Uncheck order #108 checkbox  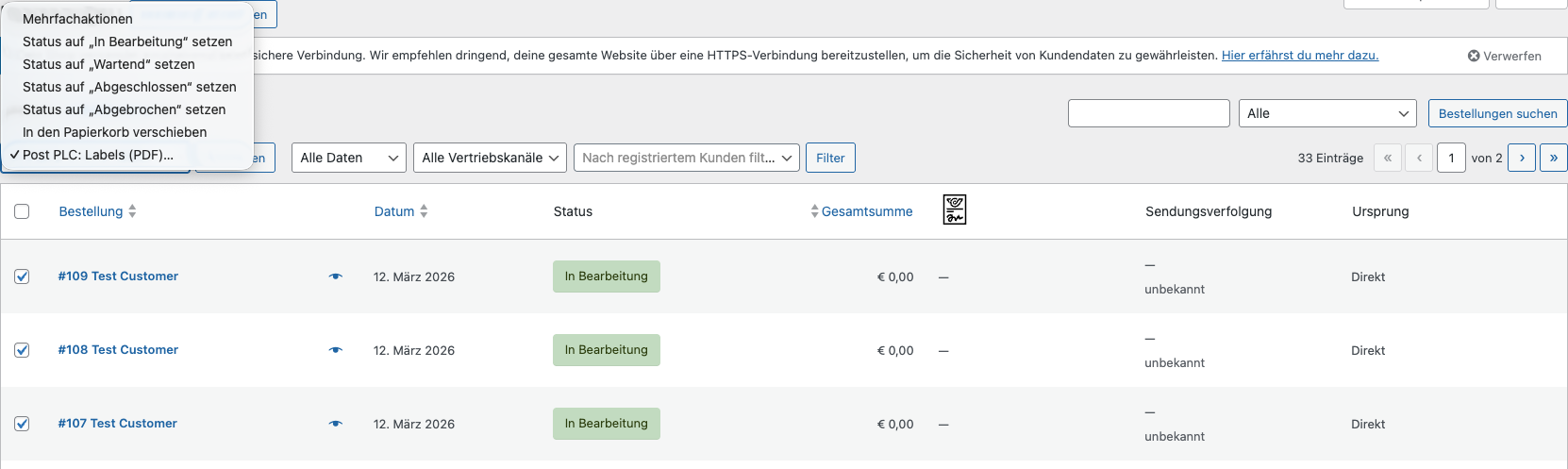pyautogui.click(x=22, y=350)
